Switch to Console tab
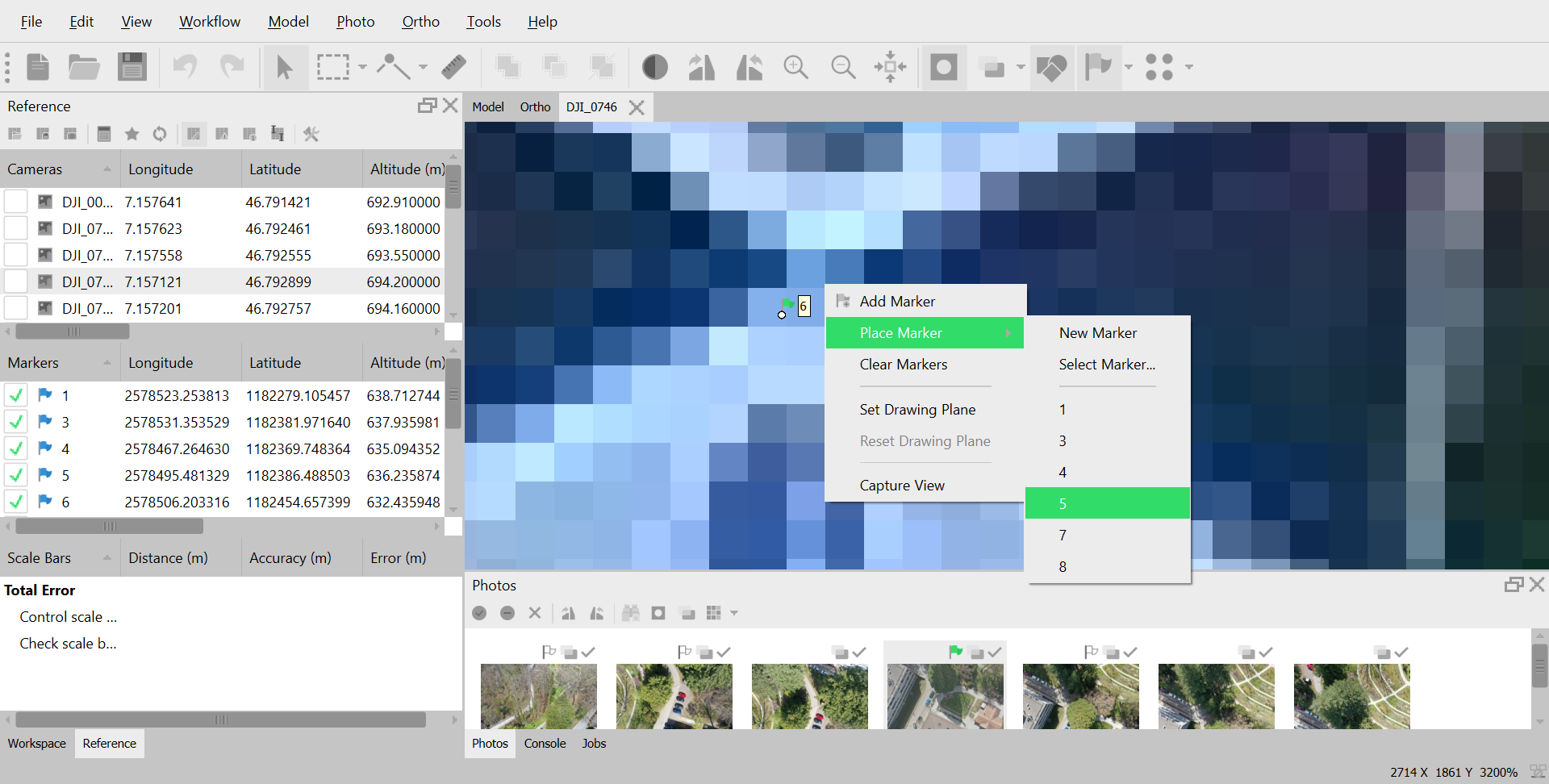 pos(545,744)
